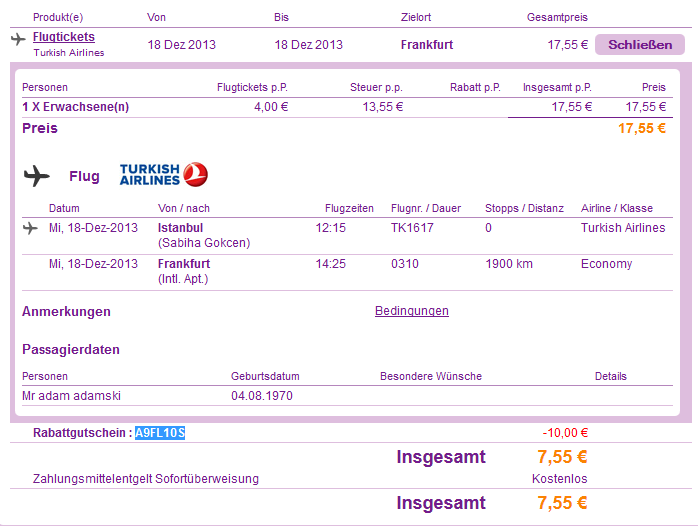Click the Frankfurt arrival city in flight table
This screenshot has height=526, width=698.
point(184,264)
